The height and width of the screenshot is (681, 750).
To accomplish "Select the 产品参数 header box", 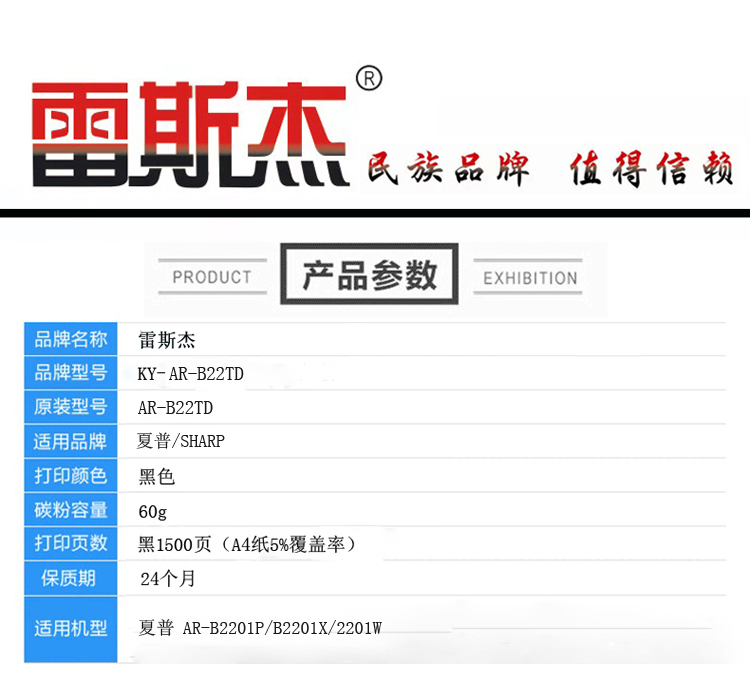I will 369,274.
